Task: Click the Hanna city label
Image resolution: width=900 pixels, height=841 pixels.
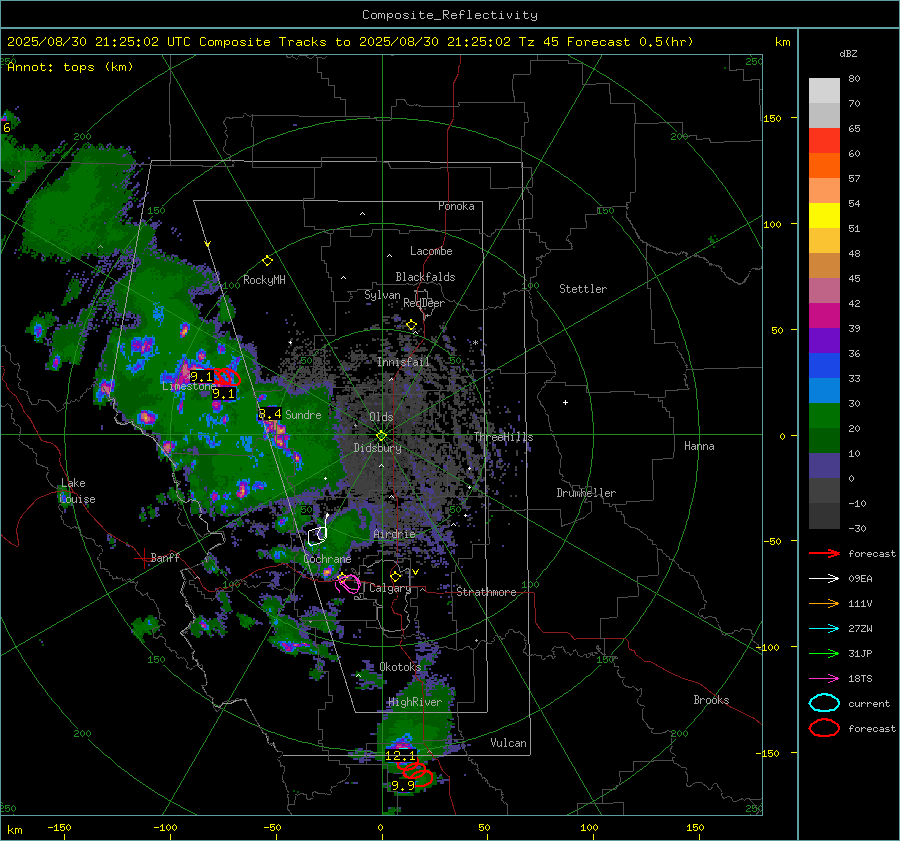Action: point(699,446)
